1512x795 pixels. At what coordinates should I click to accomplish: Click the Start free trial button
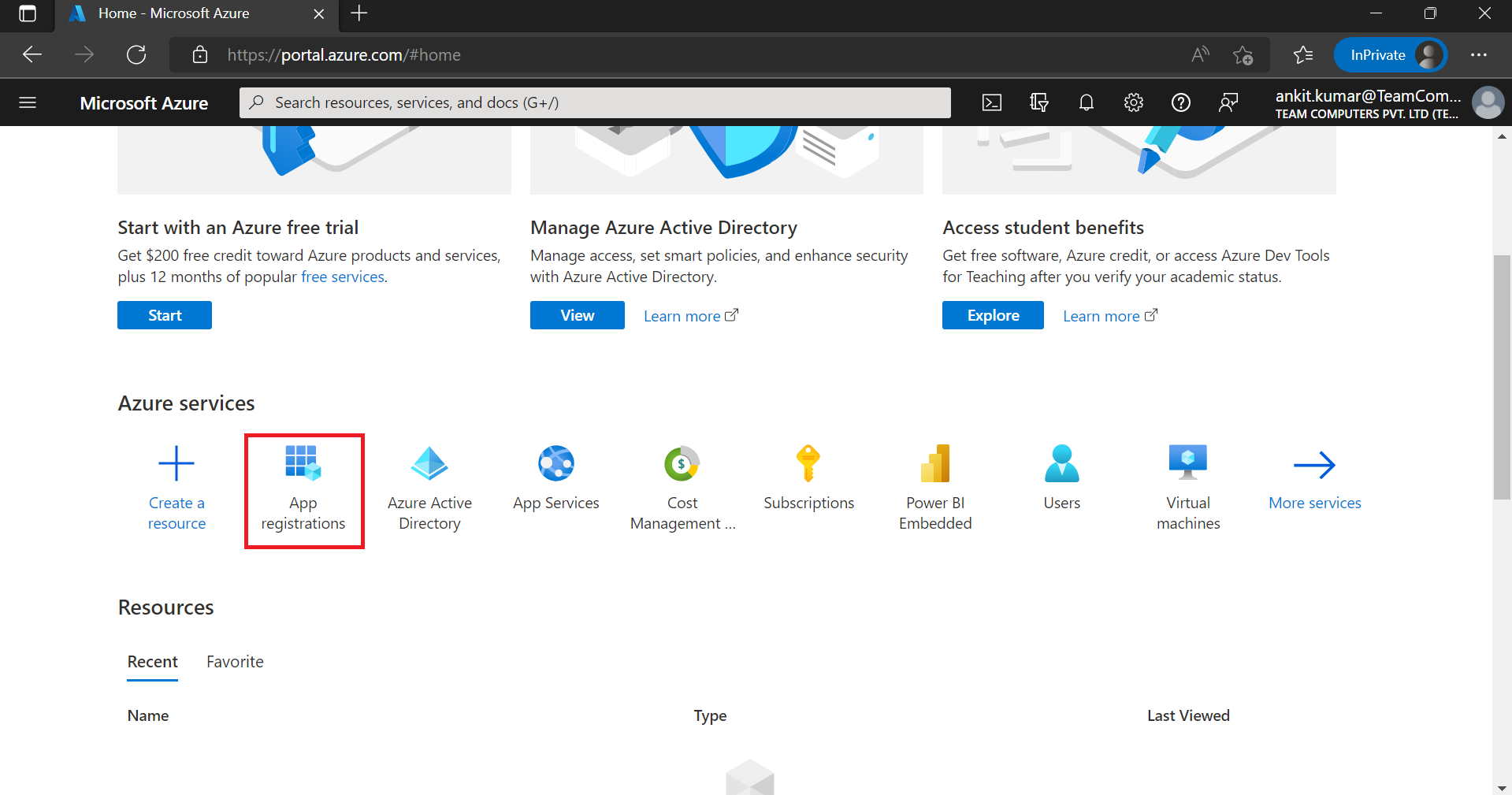165,315
